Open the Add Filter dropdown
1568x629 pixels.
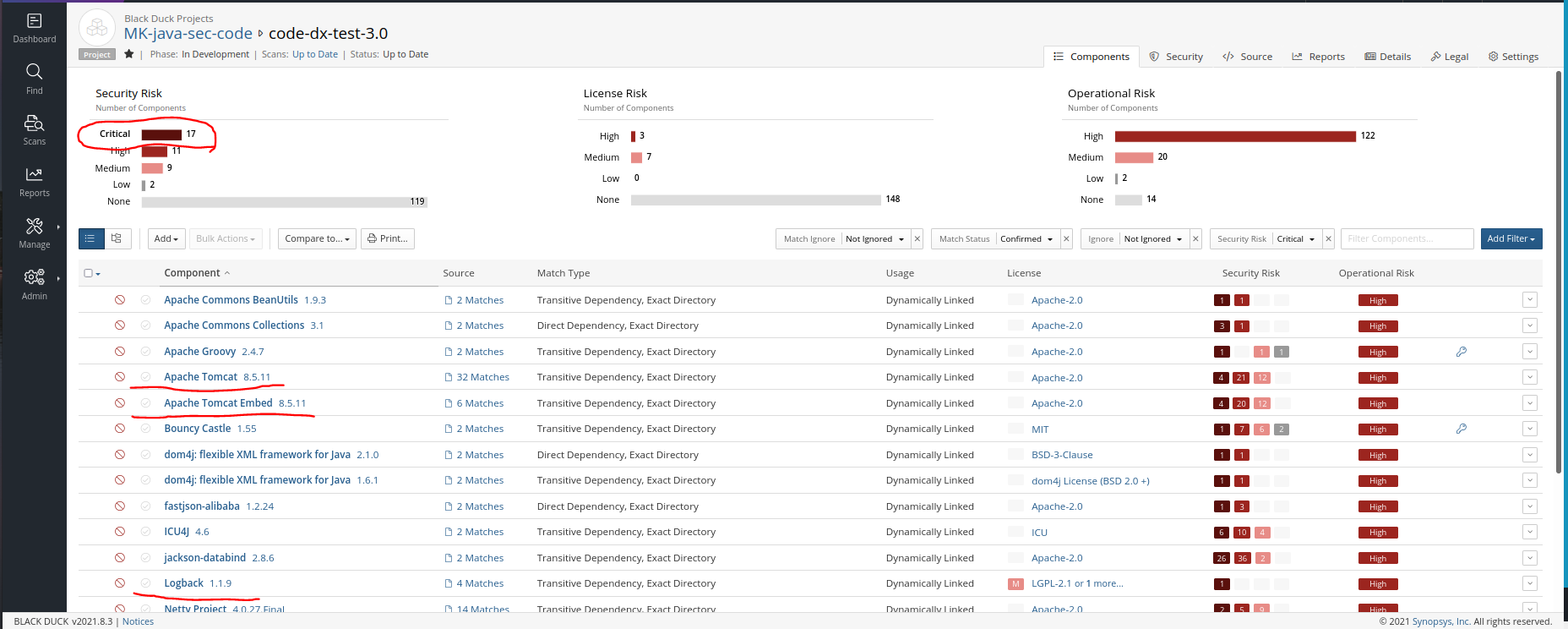(1511, 238)
